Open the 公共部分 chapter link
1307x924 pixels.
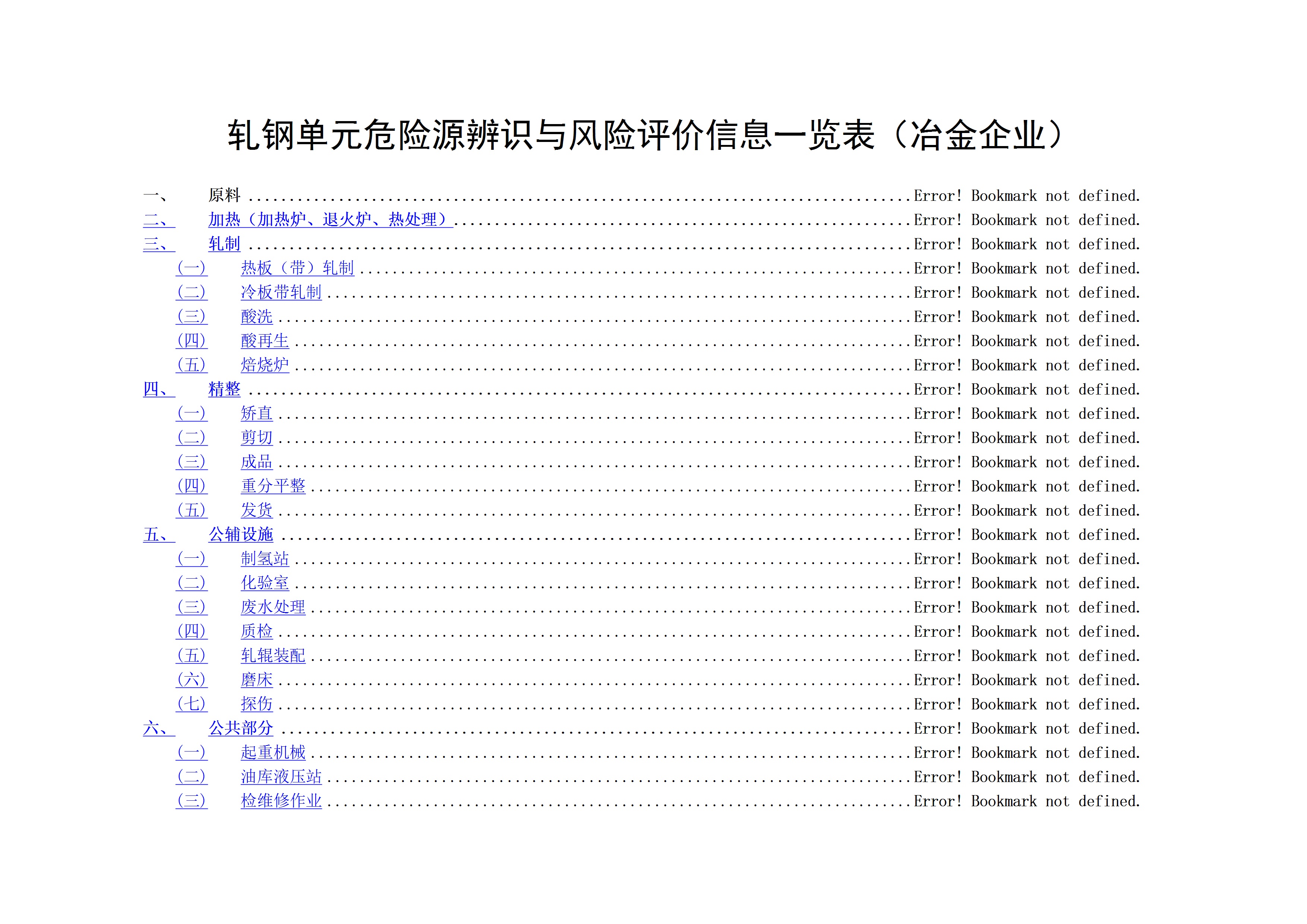coord(241,728)
